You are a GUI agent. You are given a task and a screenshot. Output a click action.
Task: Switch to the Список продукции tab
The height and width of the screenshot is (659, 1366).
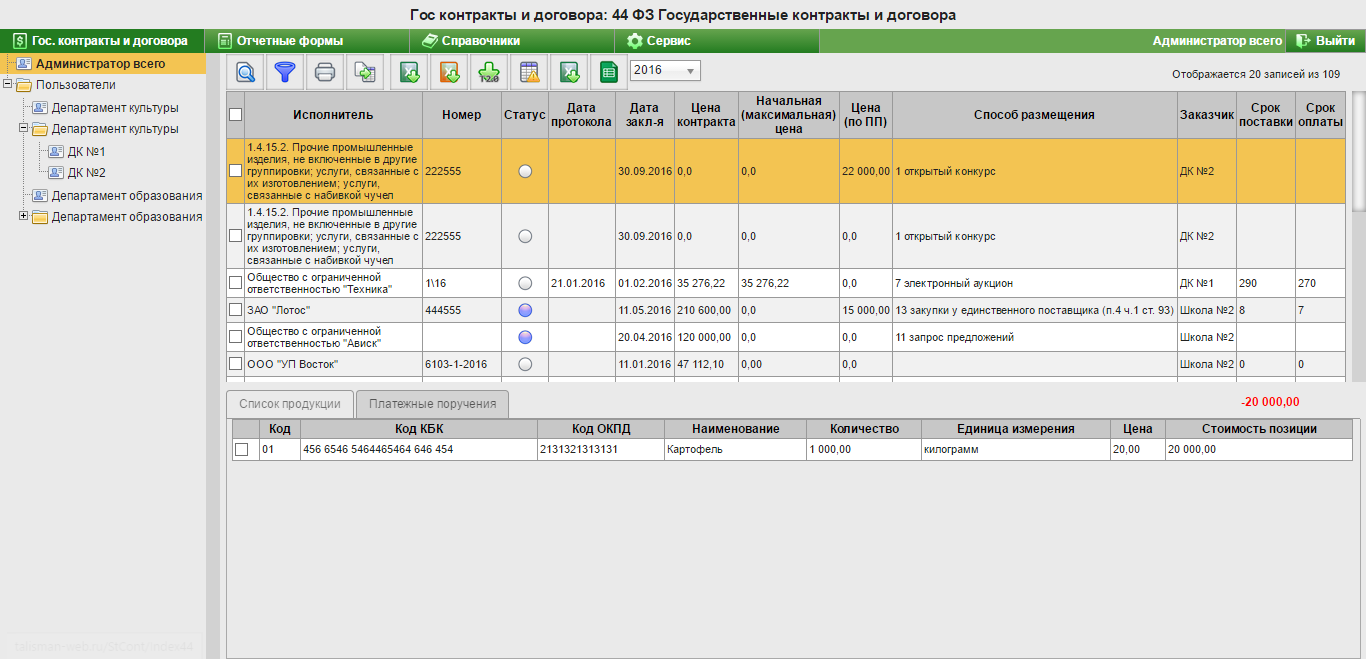coord(290,404)
